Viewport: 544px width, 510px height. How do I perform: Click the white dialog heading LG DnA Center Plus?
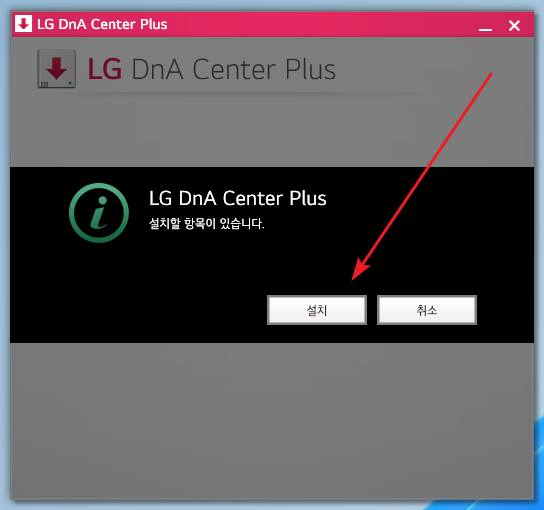(x=238, y=198)
